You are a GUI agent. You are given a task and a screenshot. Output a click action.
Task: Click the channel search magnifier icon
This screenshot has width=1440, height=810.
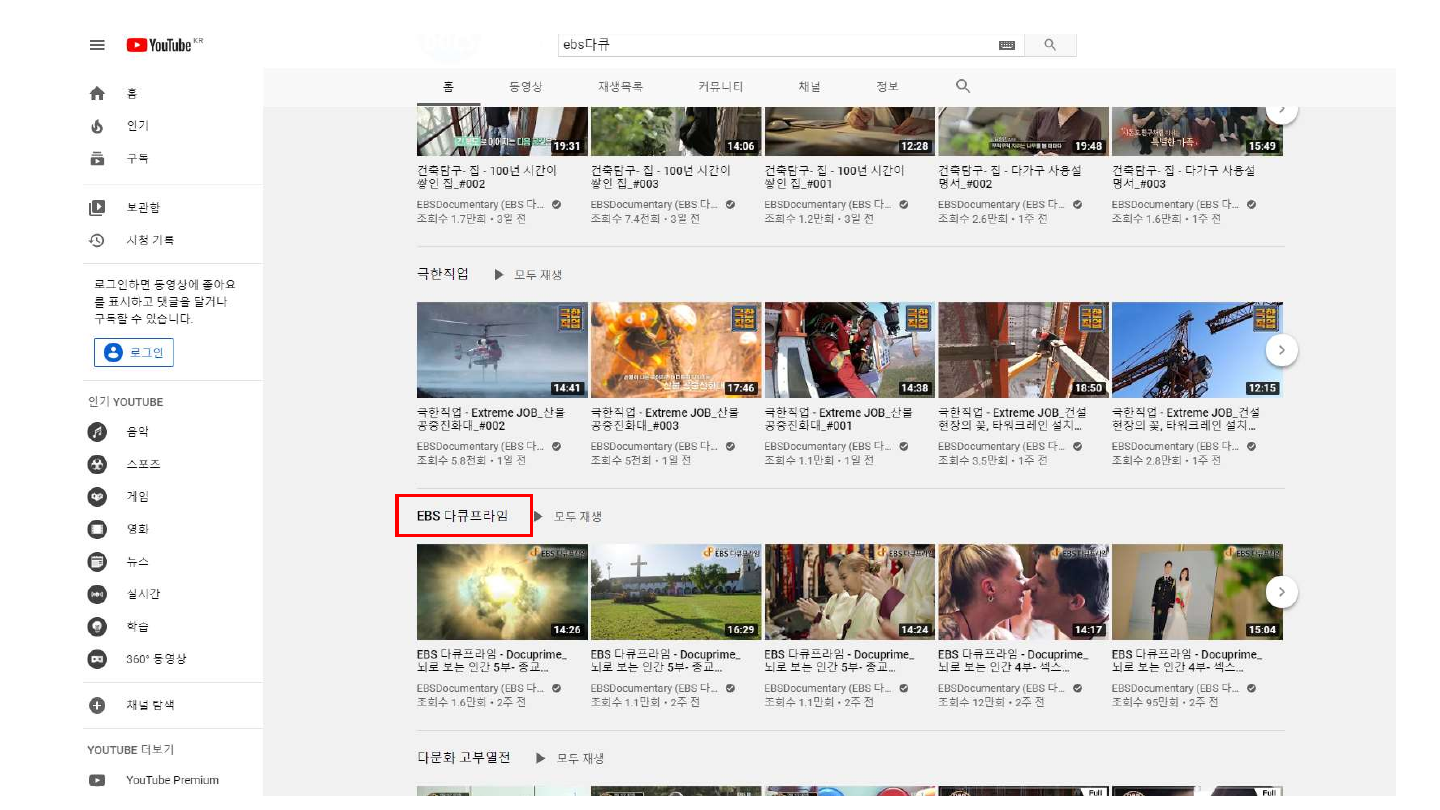pos(962,87)
